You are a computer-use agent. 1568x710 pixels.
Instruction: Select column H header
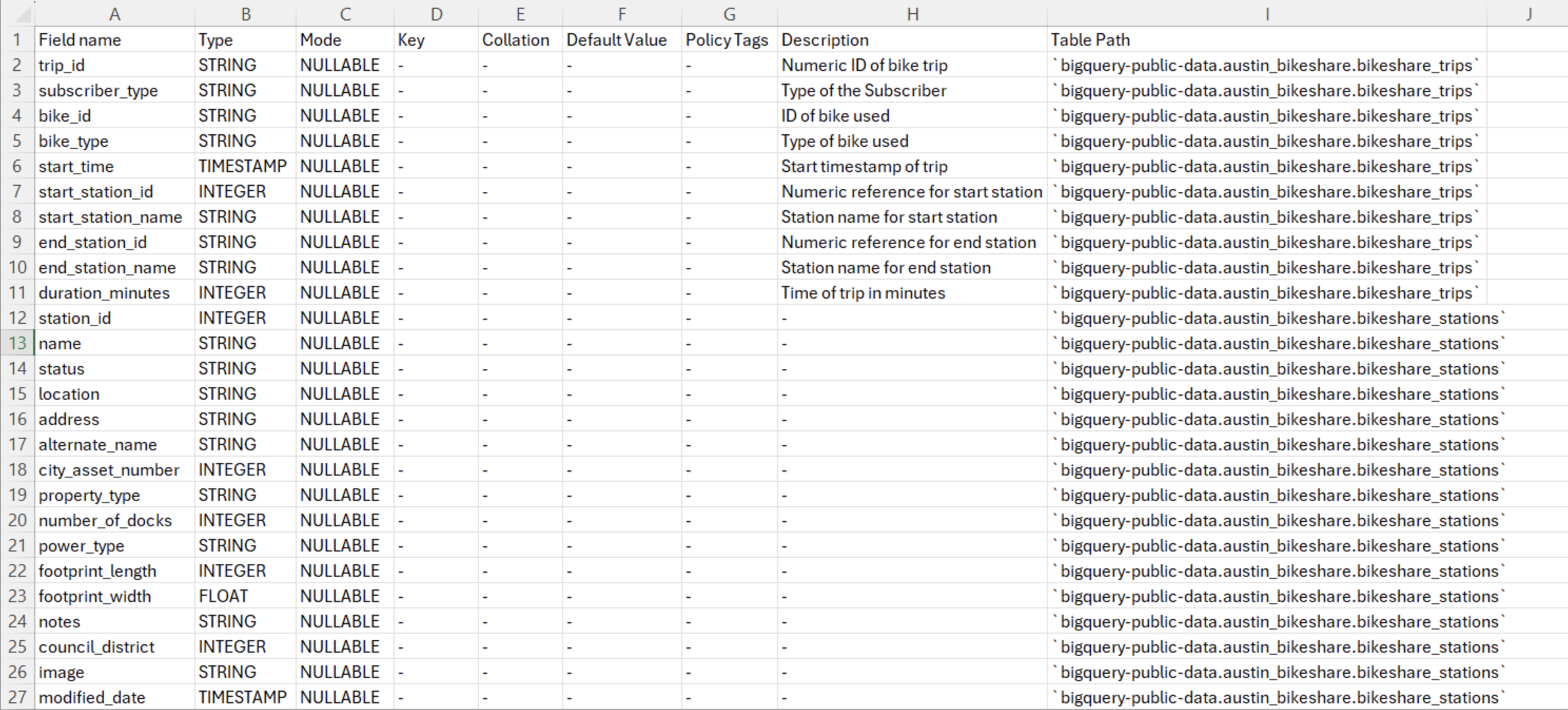[912, 14]
